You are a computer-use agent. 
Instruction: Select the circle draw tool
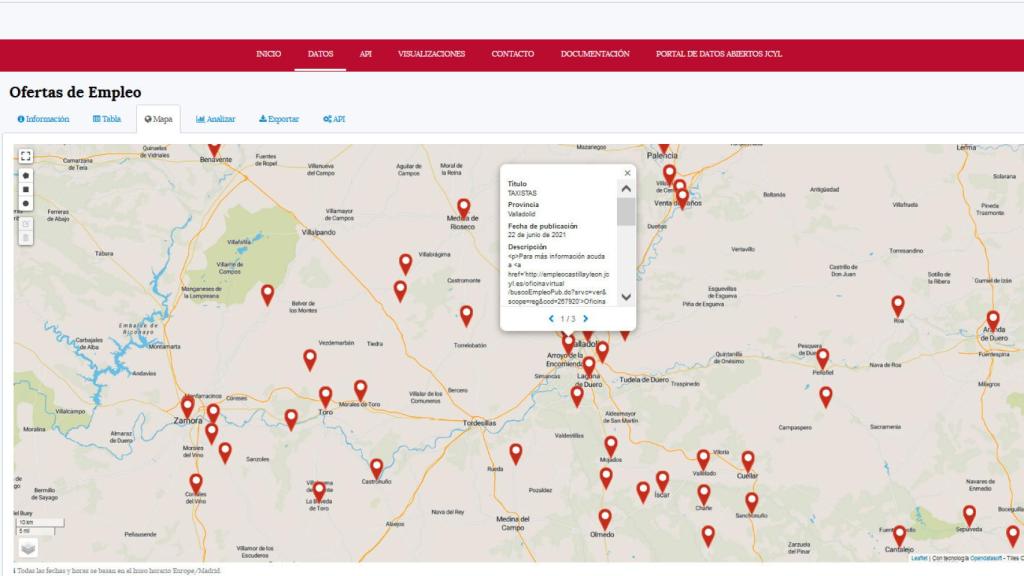[x=26, y=204]
